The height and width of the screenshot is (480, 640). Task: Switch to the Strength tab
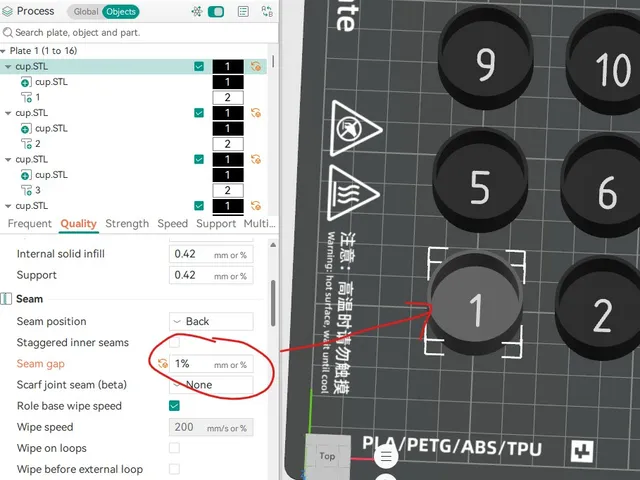[x=127, y=224]
